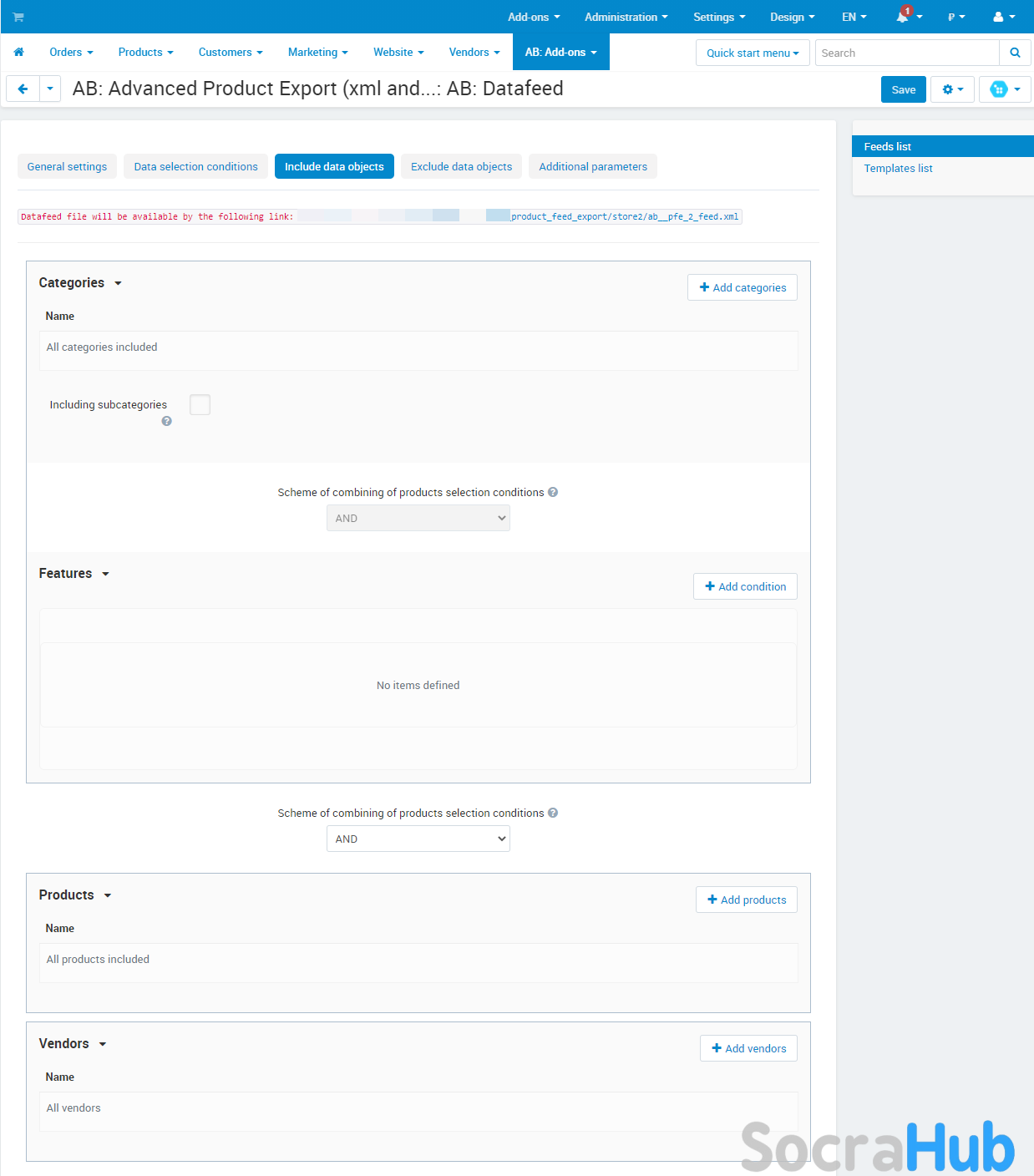Click the 'No items defined' text
1034x1176 pixels.
point(418,685)
